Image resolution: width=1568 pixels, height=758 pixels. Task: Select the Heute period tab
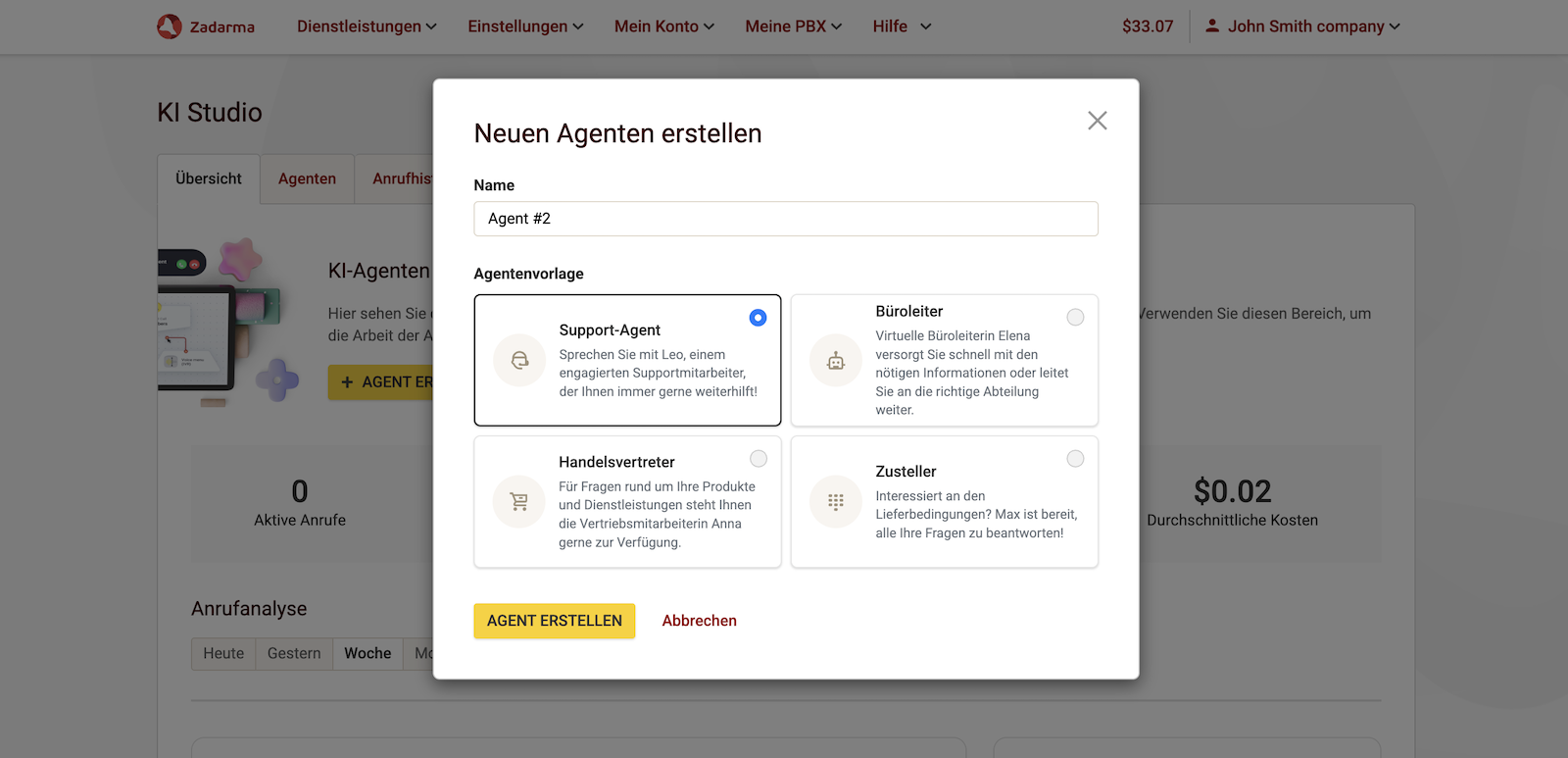tap(223, 653)
